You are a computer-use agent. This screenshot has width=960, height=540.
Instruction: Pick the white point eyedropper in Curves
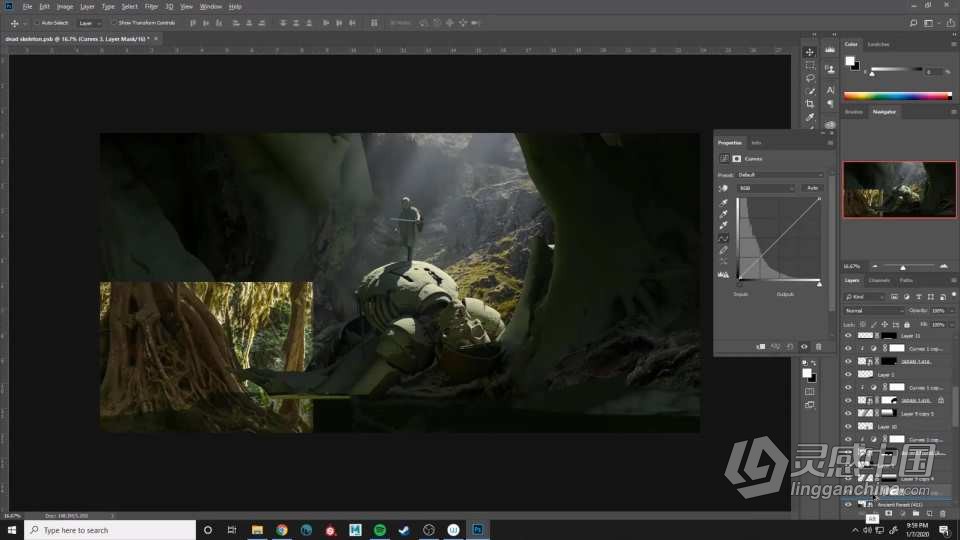coord(723,226)
